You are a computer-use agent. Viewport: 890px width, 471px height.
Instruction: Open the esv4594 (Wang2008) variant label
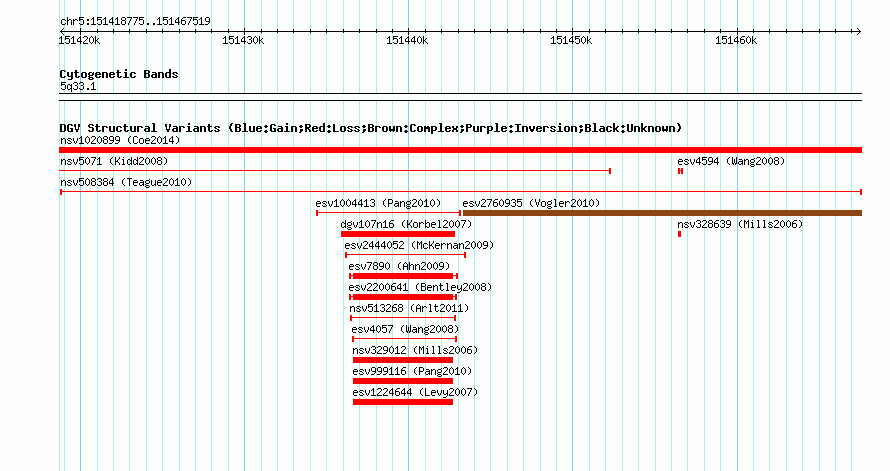point(731,161)
